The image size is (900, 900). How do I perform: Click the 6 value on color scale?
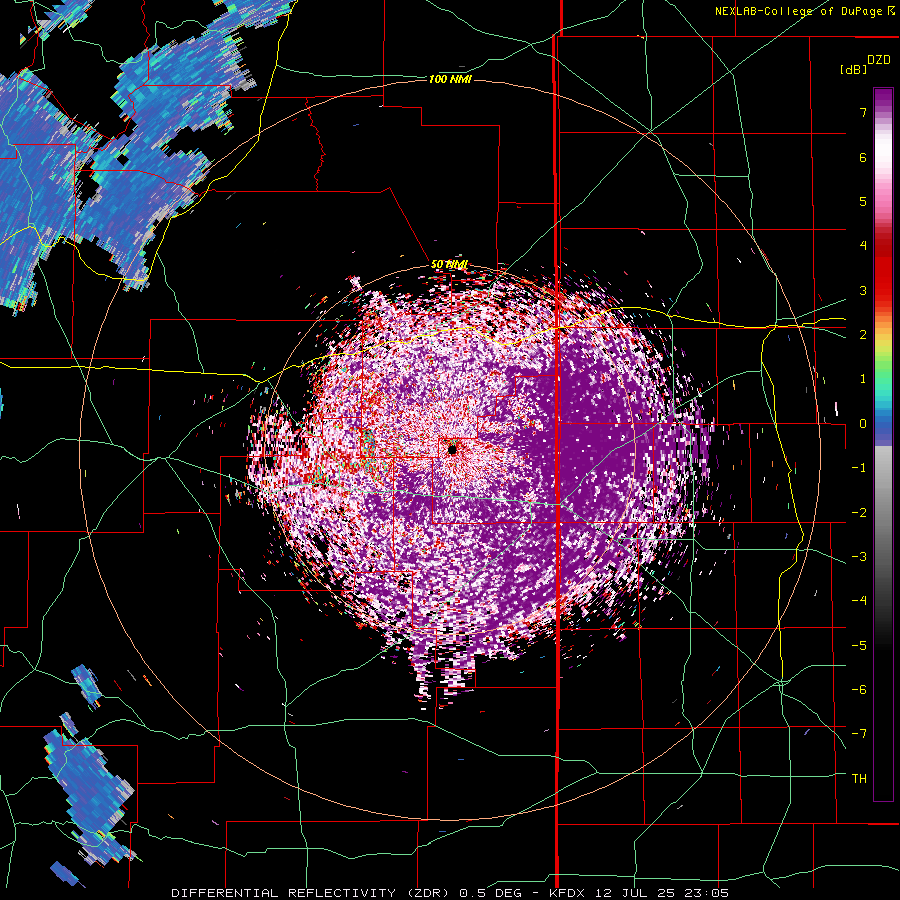pyautogui.click(x=863, y=157)
